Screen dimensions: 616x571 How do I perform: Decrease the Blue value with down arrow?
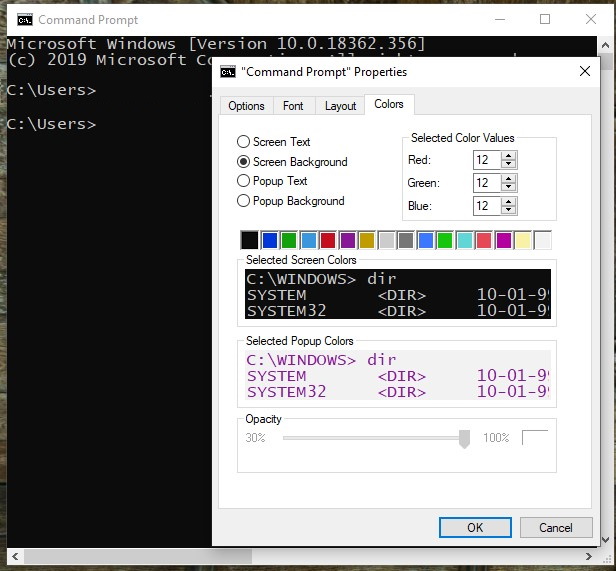(508, 210)
